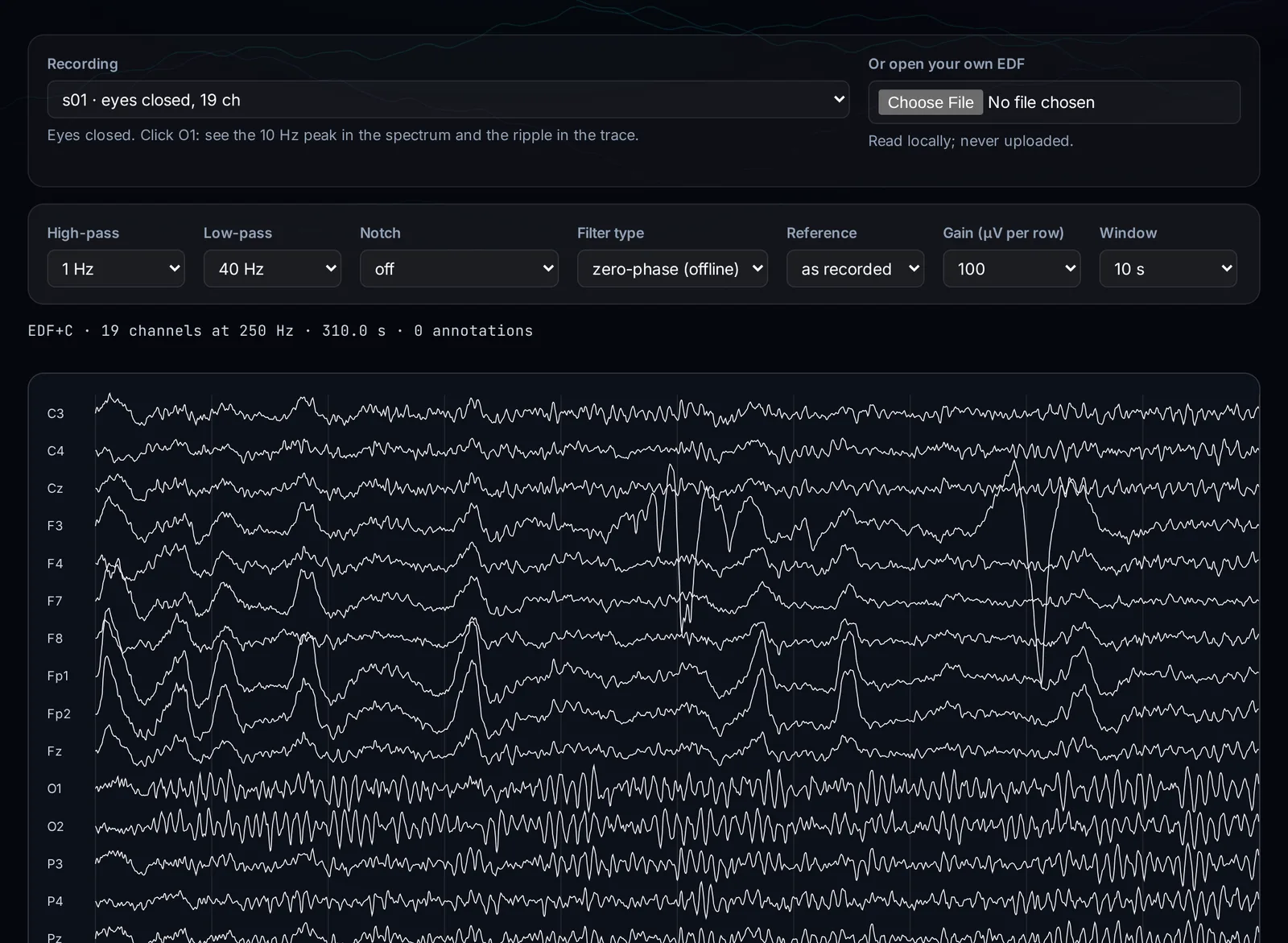The width and height of the screenshot is (1288, 943).
Task: Open the Filter type dropdown
Action: (x=672, y=268)
